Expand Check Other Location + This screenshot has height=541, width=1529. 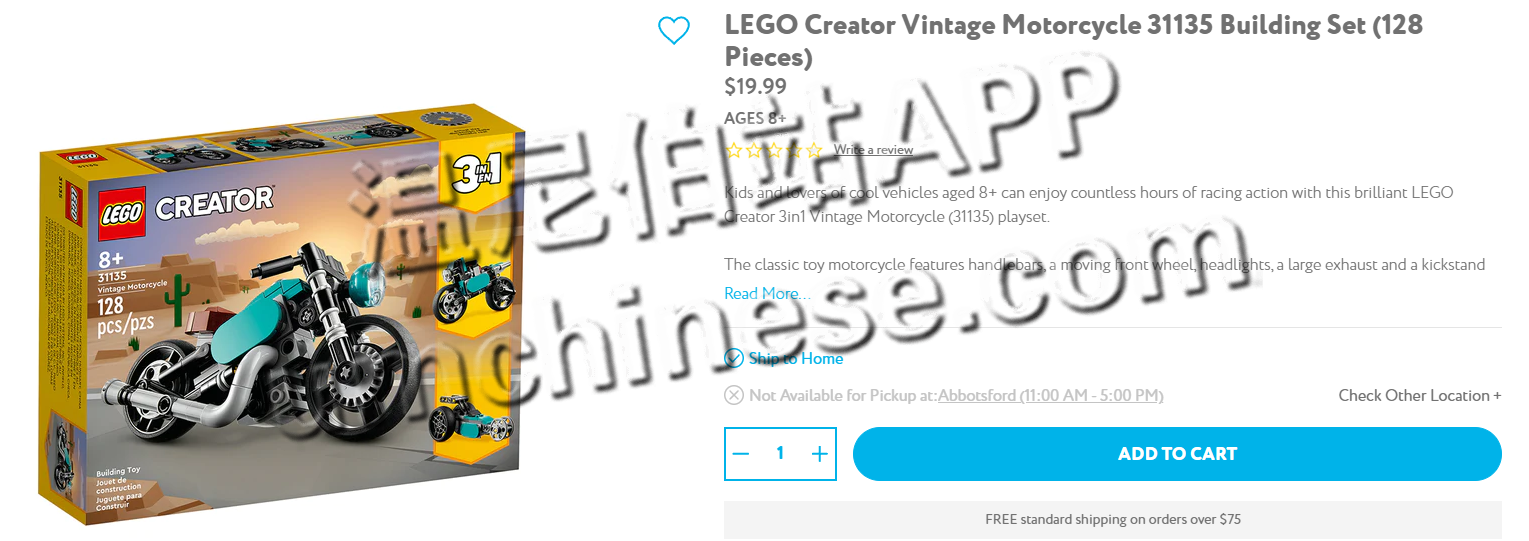click(1420, 395)
